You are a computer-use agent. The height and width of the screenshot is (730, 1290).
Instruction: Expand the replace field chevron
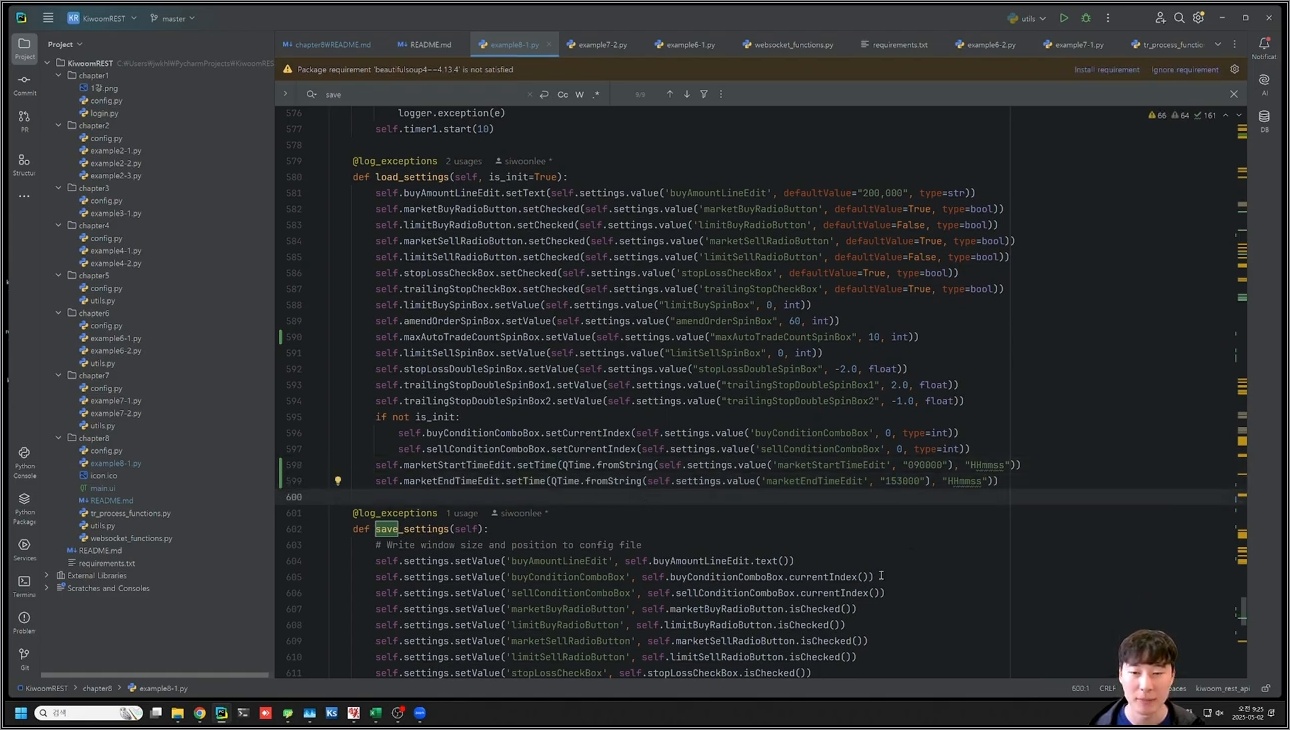(x=286, y=94)
